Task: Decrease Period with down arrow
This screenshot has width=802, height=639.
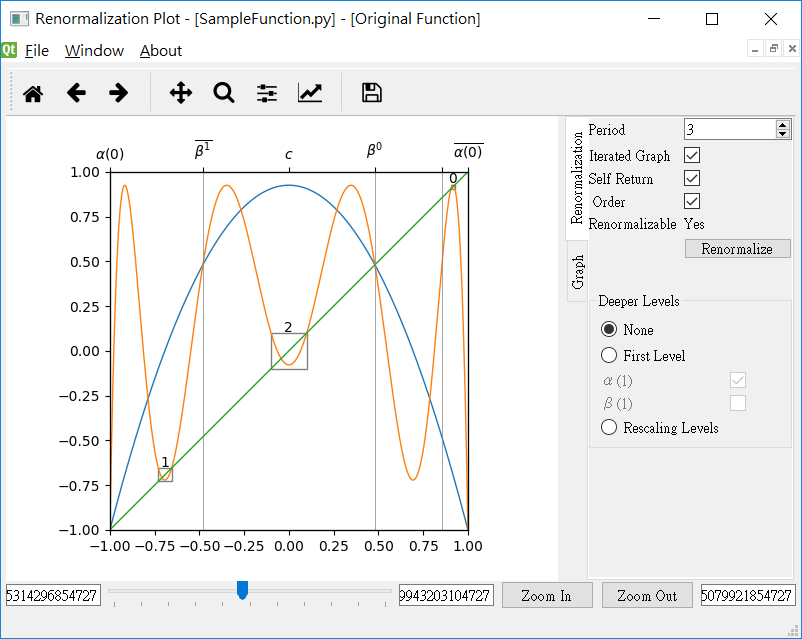Action: click(x=783, y=134)
